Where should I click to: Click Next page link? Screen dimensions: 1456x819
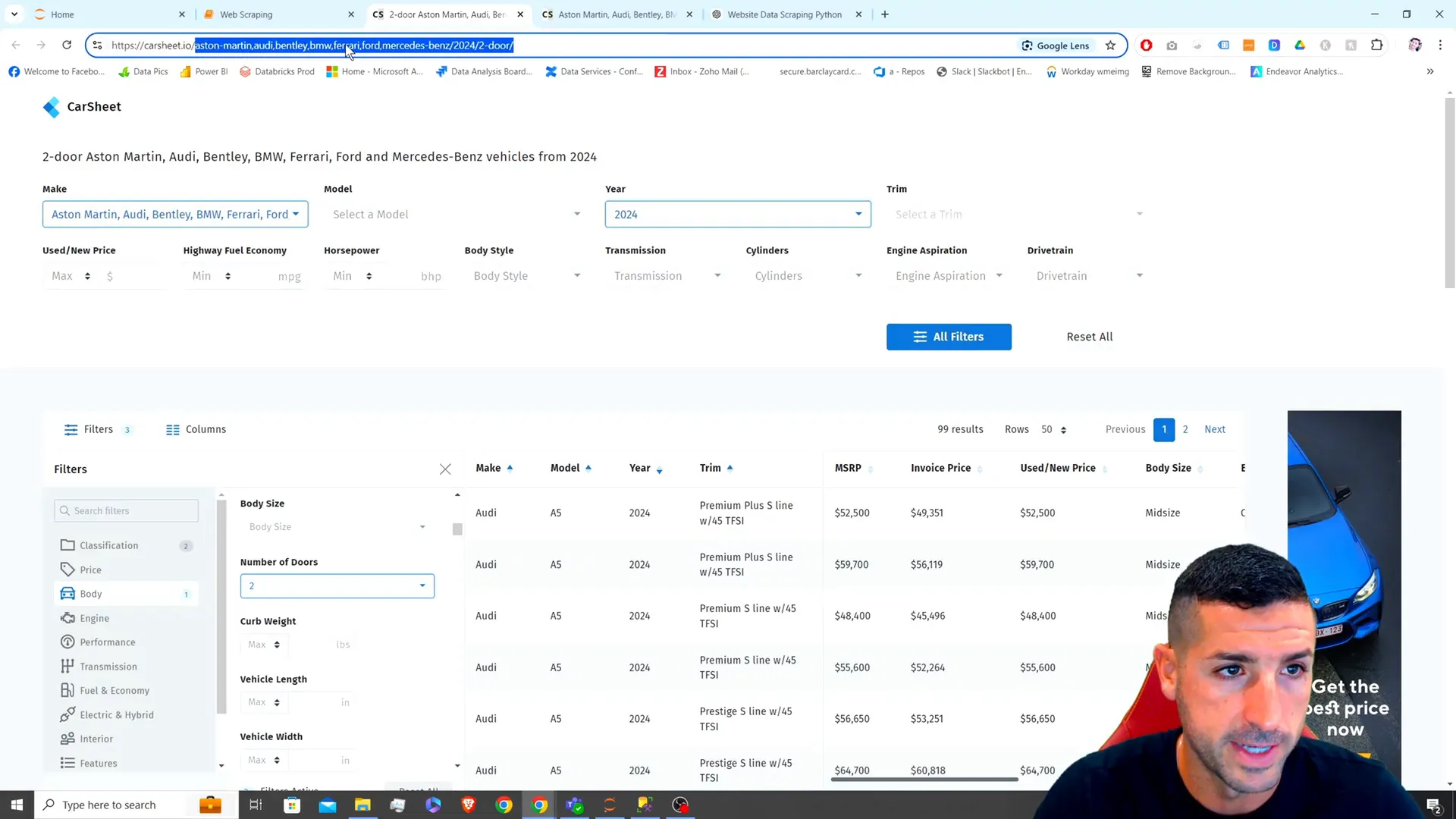1215,429
